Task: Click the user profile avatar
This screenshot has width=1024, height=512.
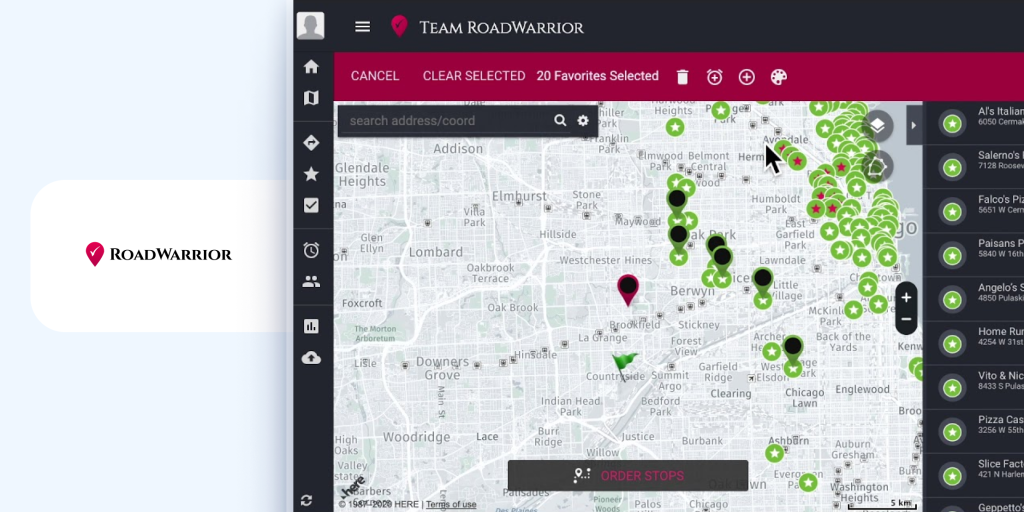Action: [311, 26]
